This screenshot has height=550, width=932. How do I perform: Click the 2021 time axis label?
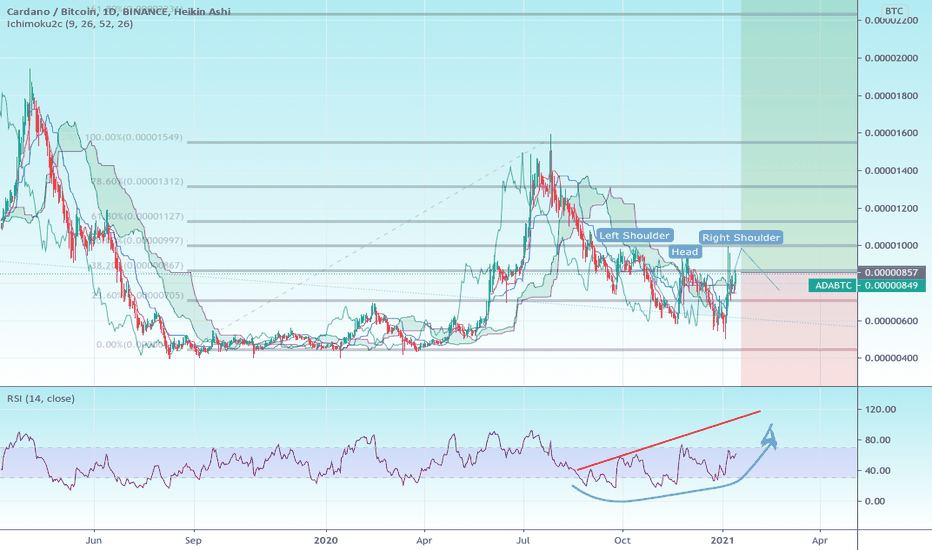pyautogui.click(x=722, y=540)
